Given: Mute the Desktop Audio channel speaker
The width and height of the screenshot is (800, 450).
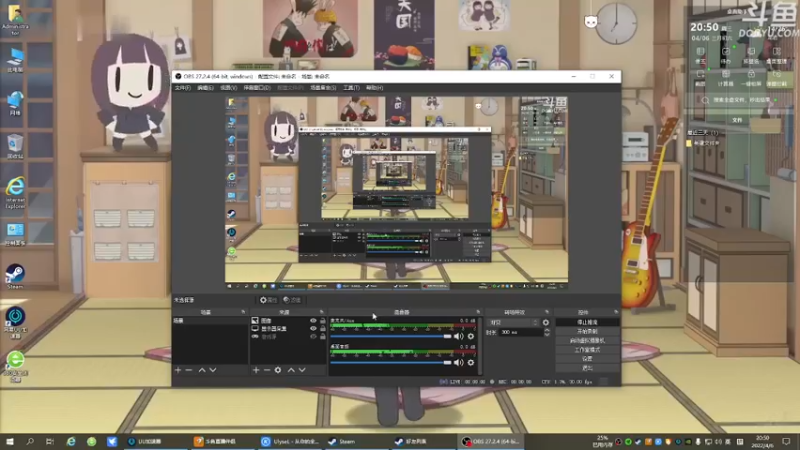Looking at the screenshot, I should coord(459,363).
